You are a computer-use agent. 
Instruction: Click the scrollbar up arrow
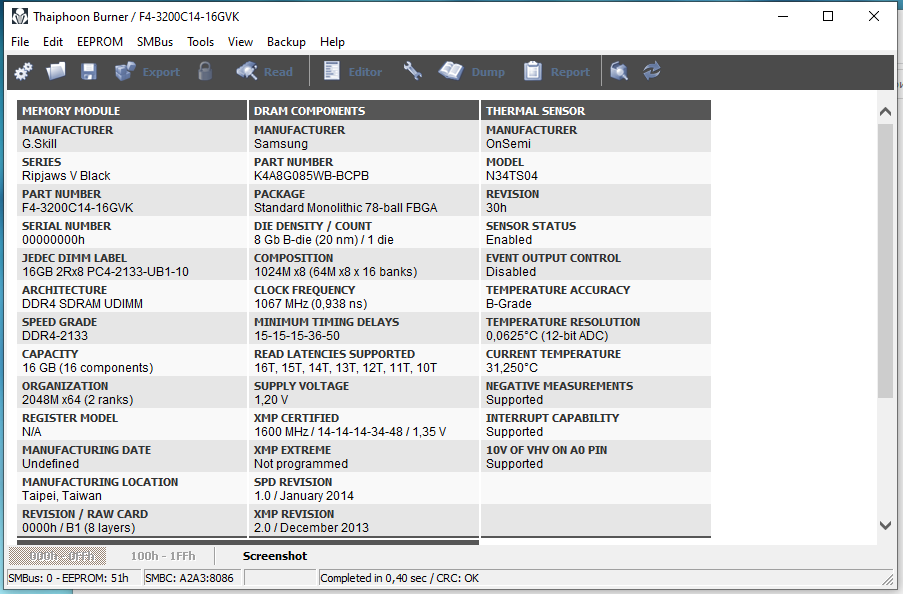[x=885, y=112]
